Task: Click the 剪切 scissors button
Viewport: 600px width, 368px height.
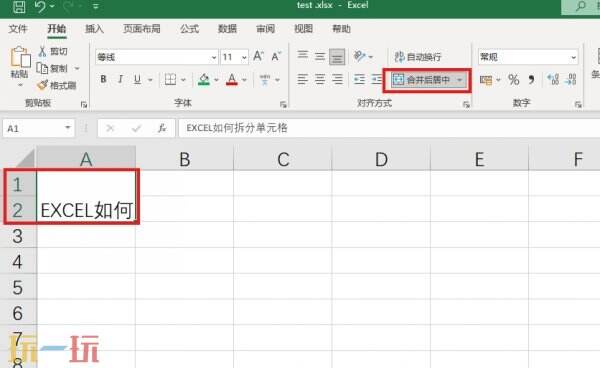Action: pyautogui.click(x=53, y=52)
